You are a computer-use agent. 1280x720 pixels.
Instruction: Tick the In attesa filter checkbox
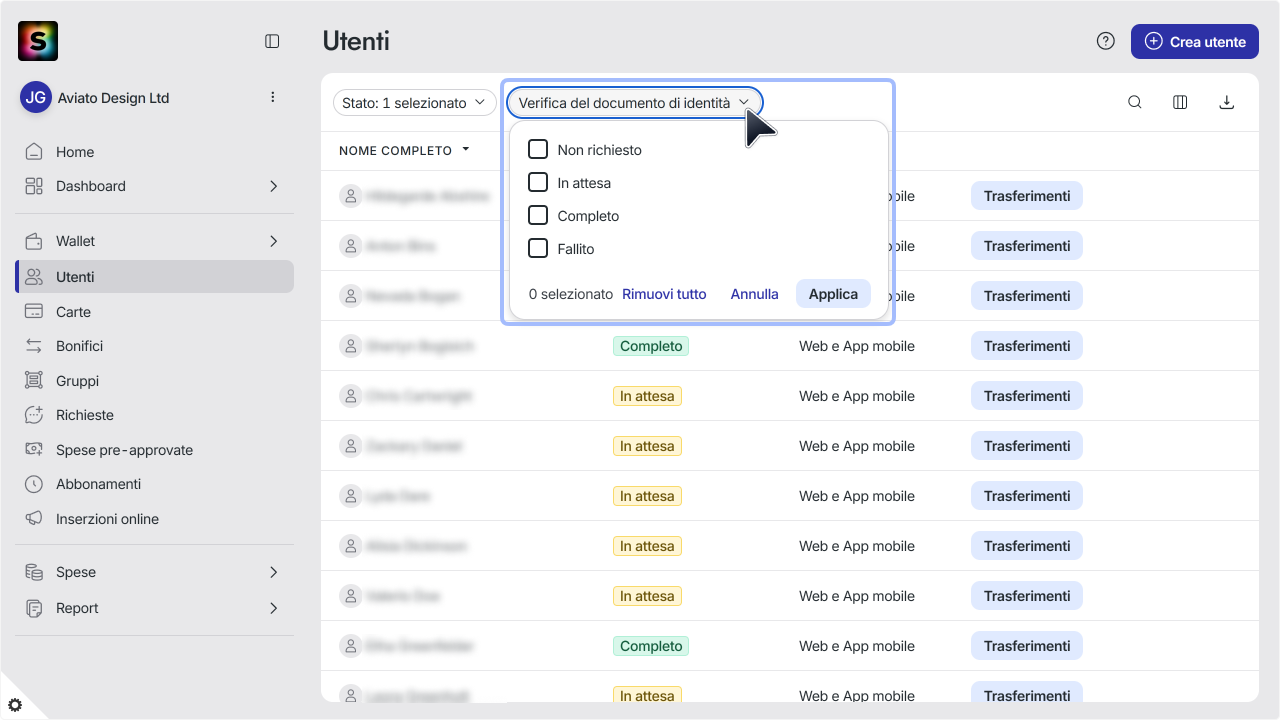[538, 182]
